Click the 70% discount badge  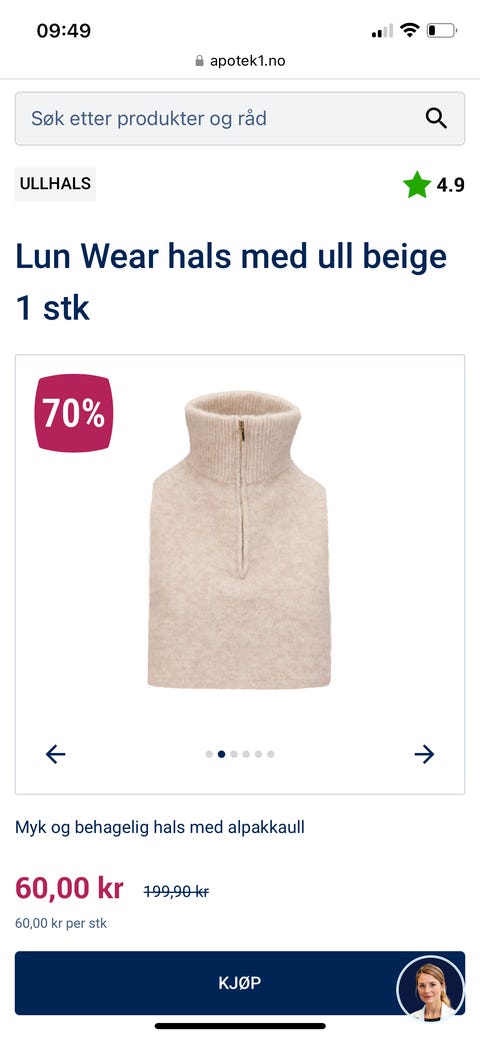click(74, 413)
